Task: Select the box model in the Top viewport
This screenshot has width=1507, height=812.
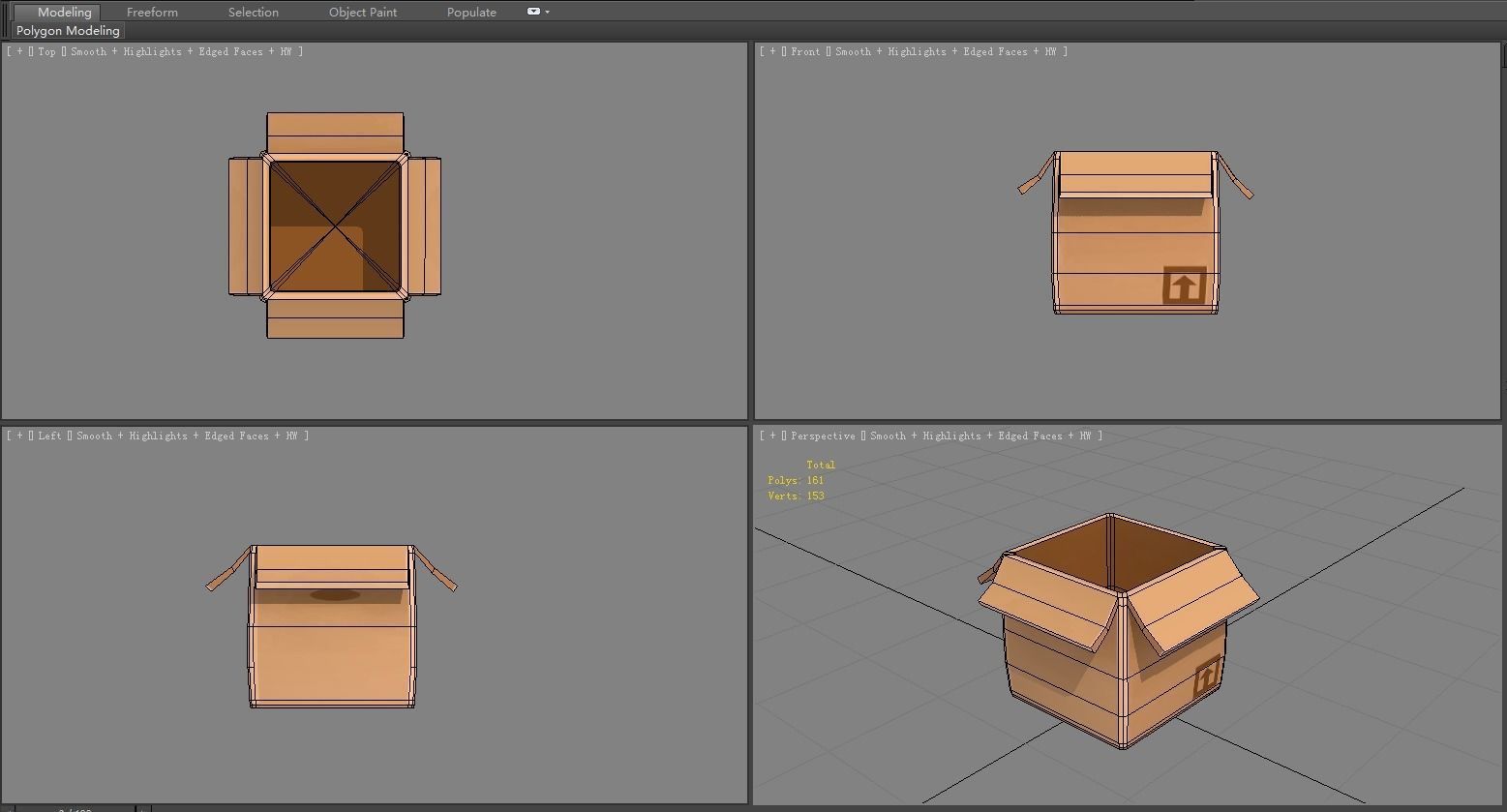Action: pos(335,226)
